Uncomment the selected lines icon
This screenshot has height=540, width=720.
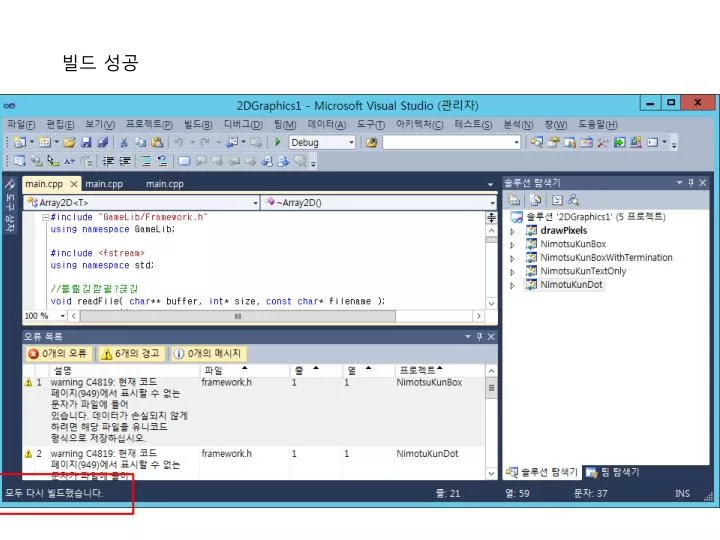[162, 161]
